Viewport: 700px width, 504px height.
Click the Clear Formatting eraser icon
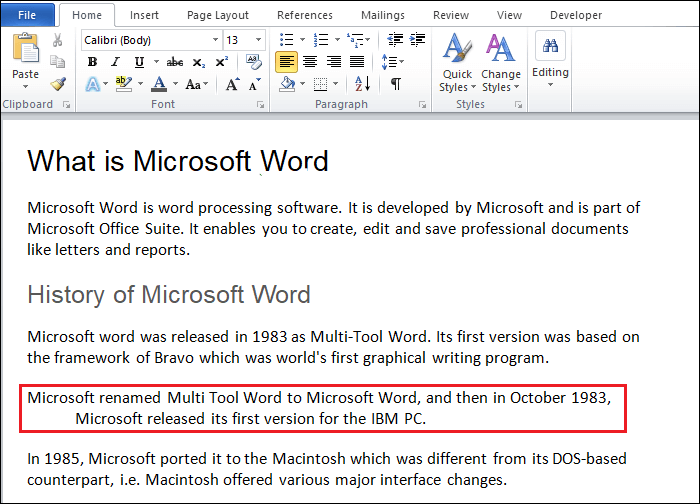[x=254, y=62]
